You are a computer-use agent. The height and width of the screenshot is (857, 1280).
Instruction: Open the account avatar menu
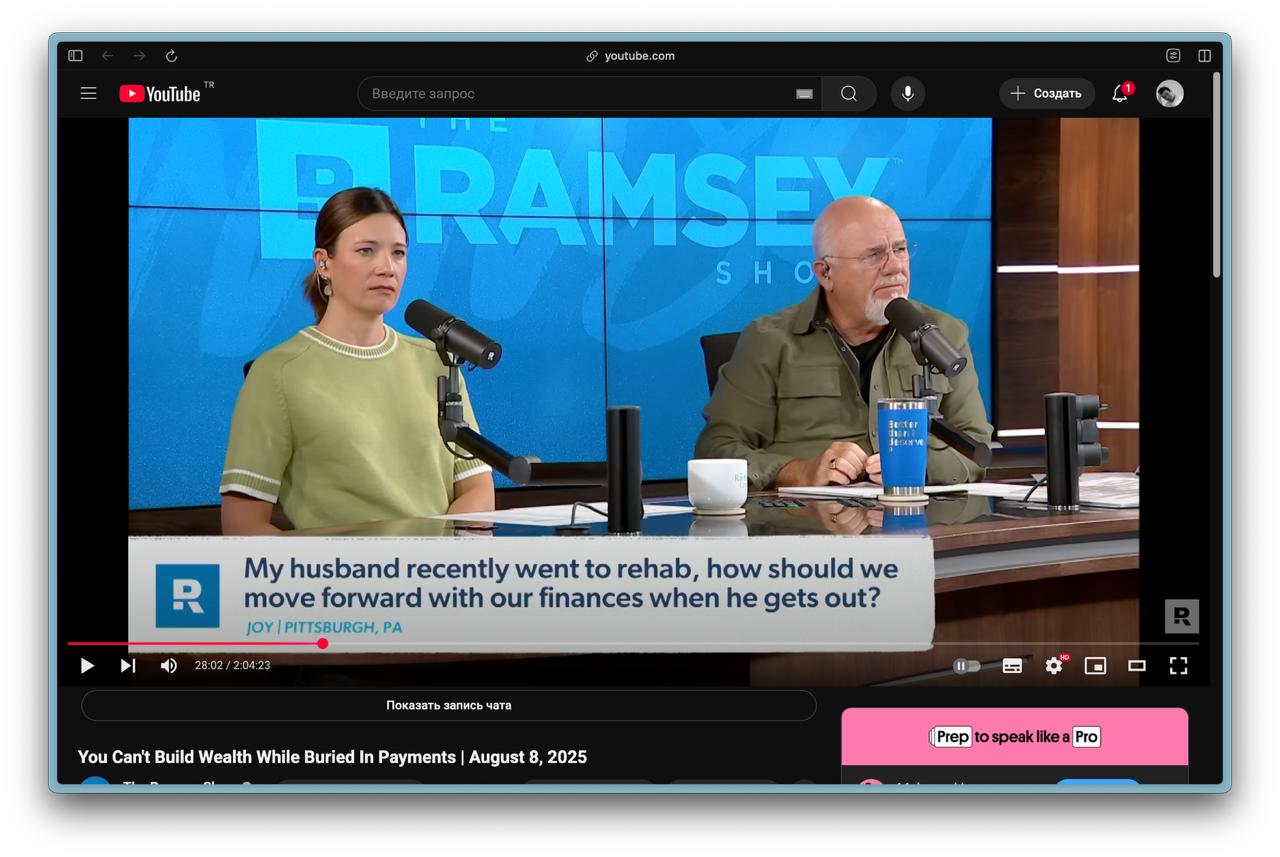tap(1170, 93)
